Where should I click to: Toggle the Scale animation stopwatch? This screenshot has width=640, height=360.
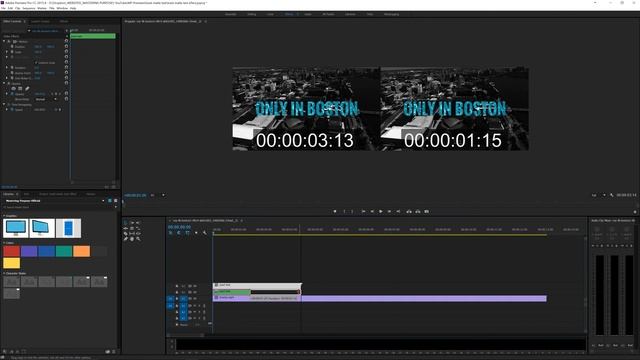[12, 52]
